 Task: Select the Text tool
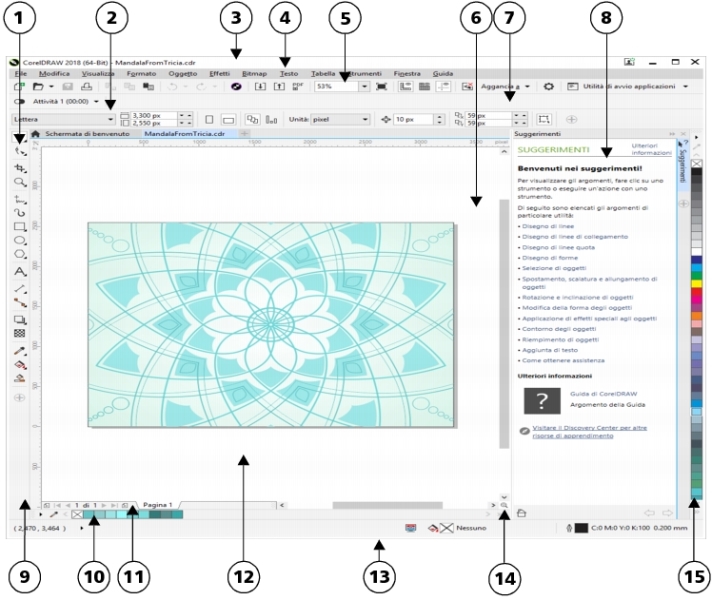[20, 271]
